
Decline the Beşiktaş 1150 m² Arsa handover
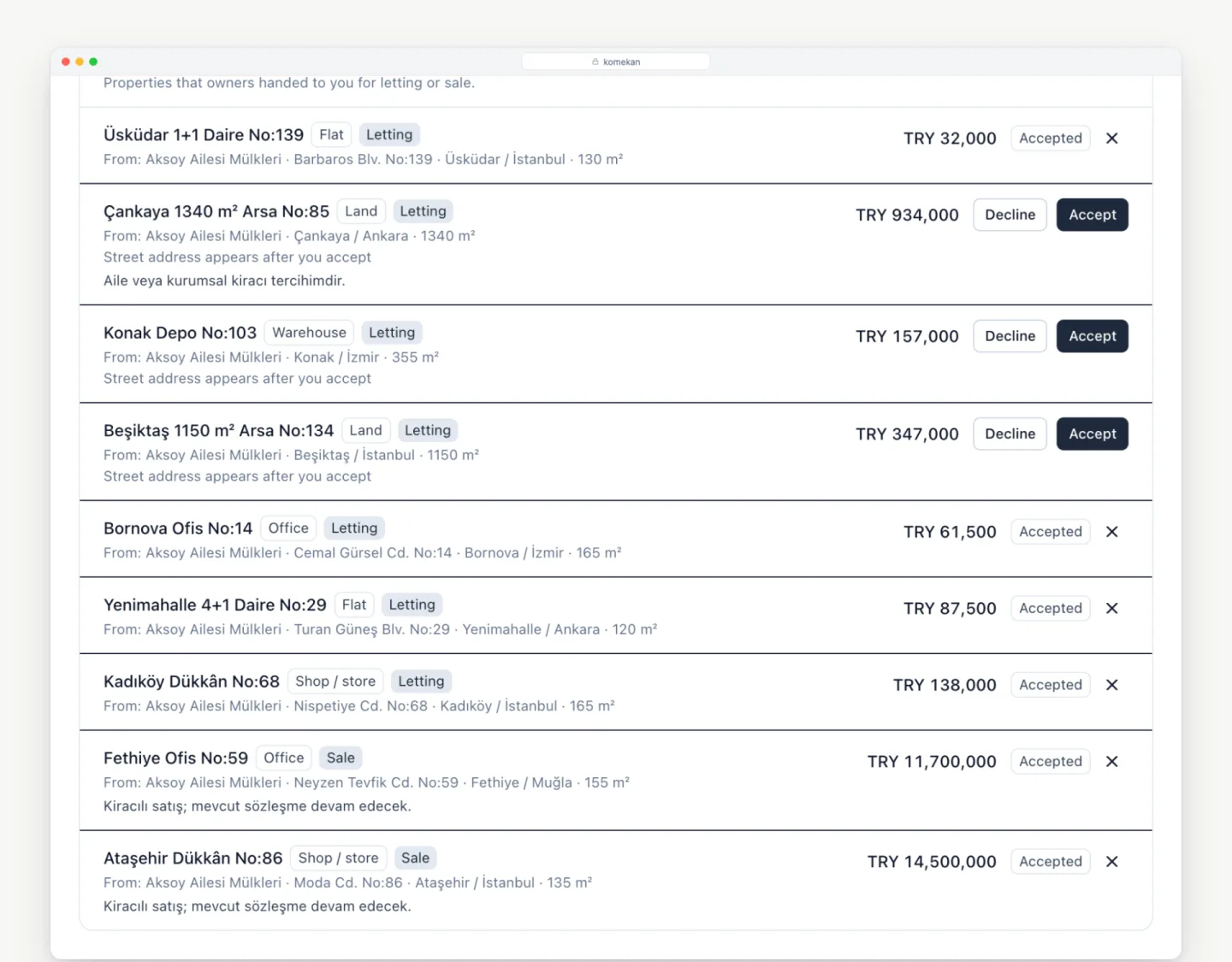point(1010,434)
